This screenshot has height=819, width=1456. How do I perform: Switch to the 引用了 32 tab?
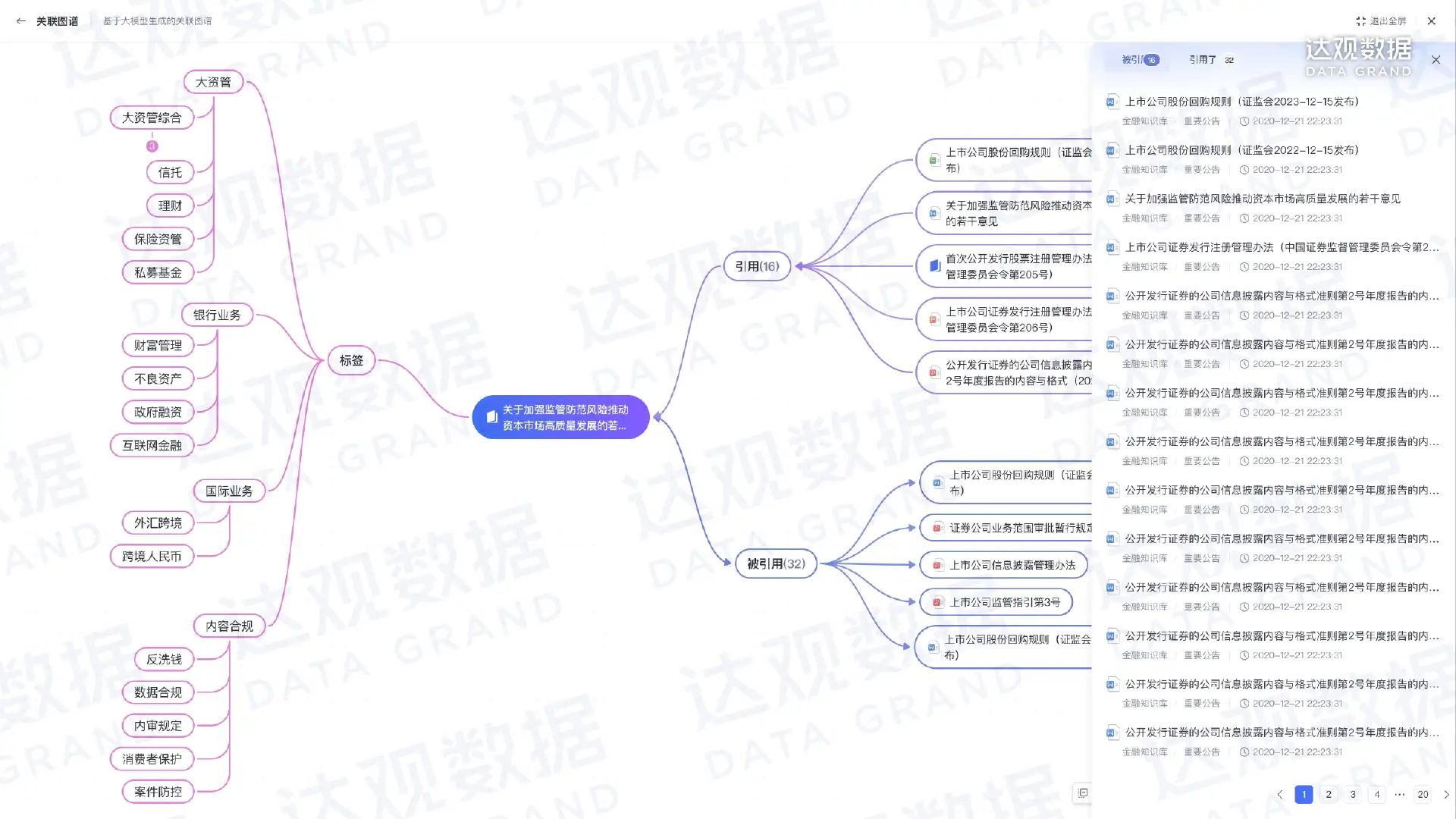[x=1210, y=60]
